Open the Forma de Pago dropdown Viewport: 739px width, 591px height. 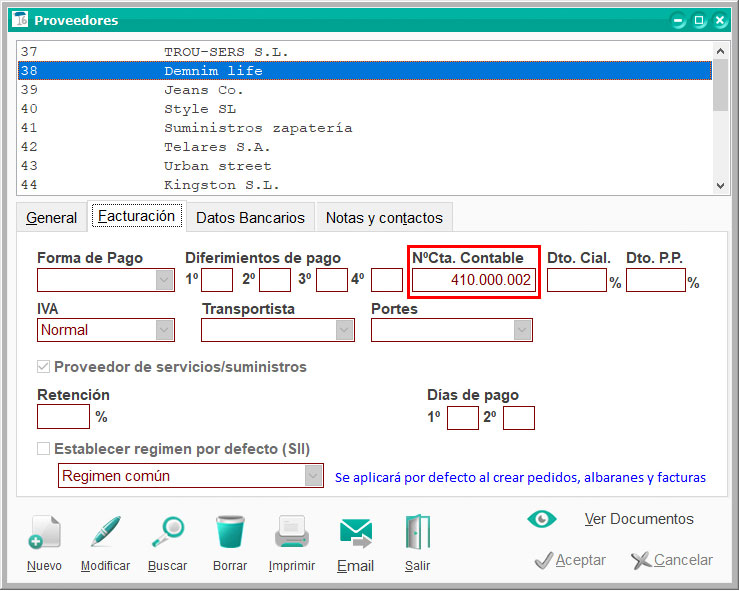(x=164, y=280)
